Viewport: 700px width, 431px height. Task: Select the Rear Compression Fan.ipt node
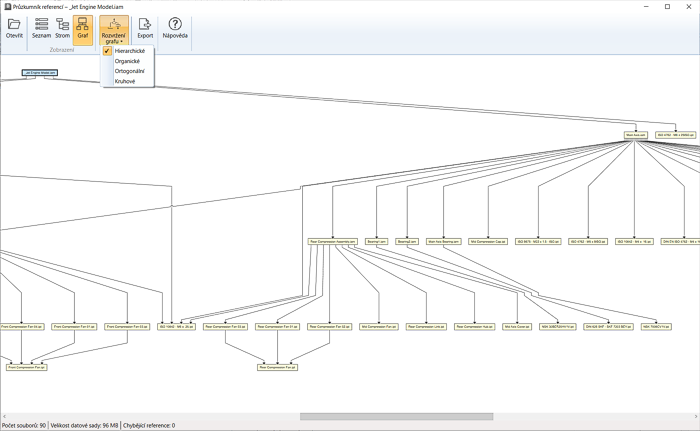[x=278, y=367]
